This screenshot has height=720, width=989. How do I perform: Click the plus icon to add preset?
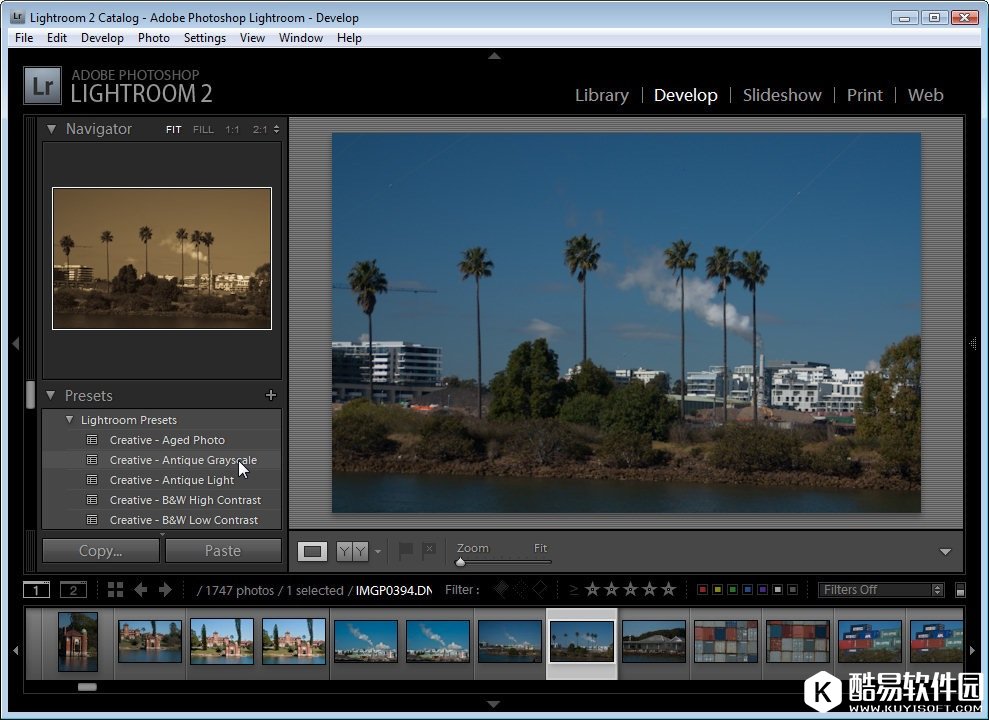pos(270,396)
